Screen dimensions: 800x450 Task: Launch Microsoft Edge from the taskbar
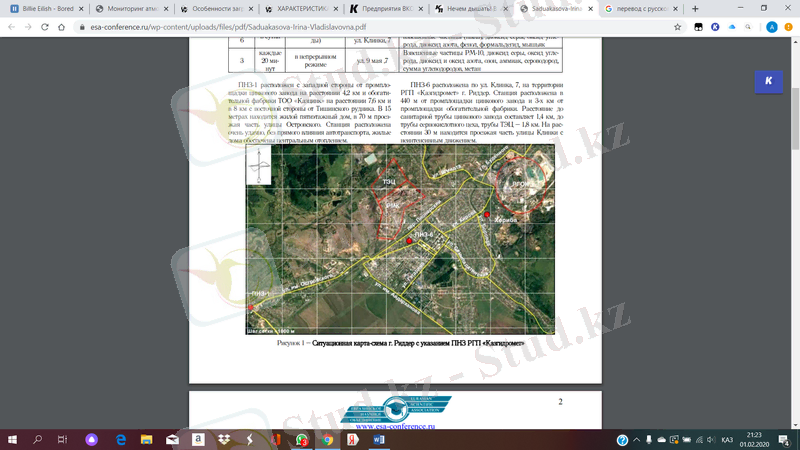tap(120, 439)
